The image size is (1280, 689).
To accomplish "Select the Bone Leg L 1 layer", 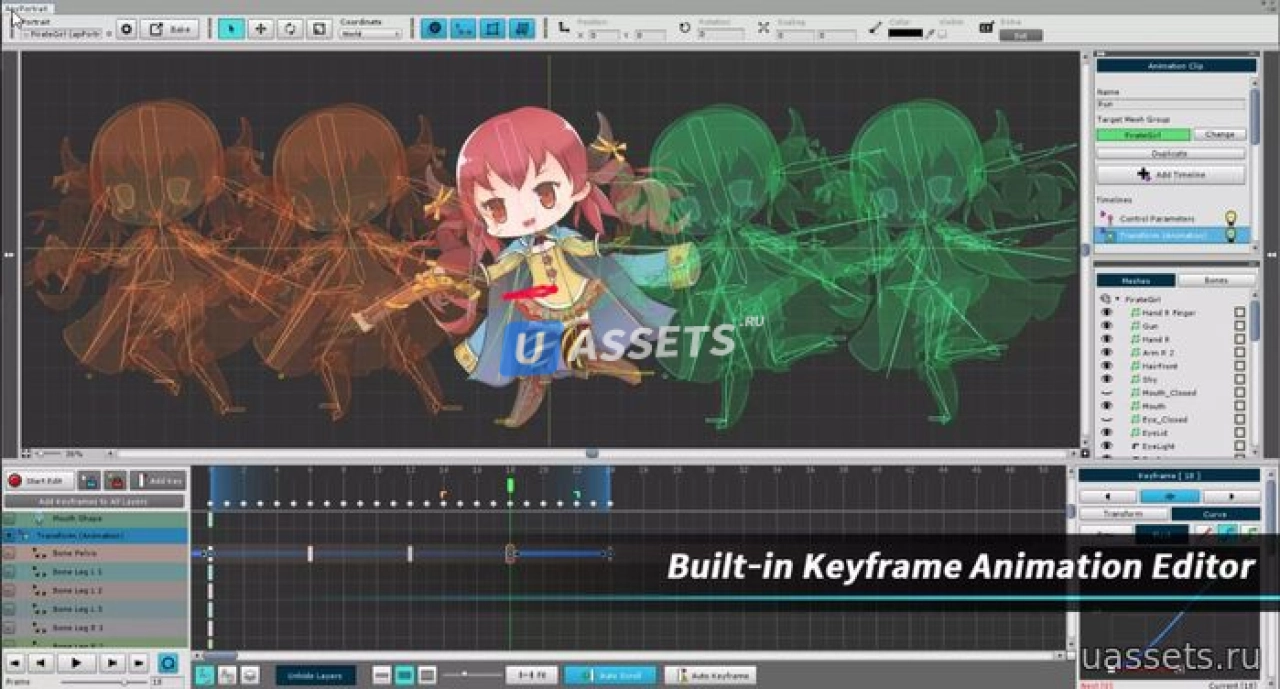I will coord(95,571).
